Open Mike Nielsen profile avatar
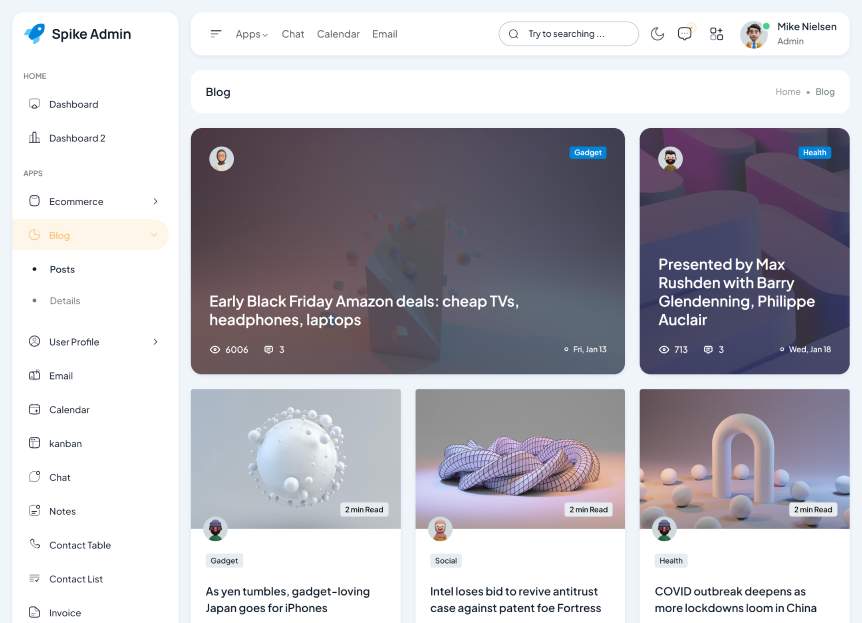862x623 pixels. click(754, 34)
